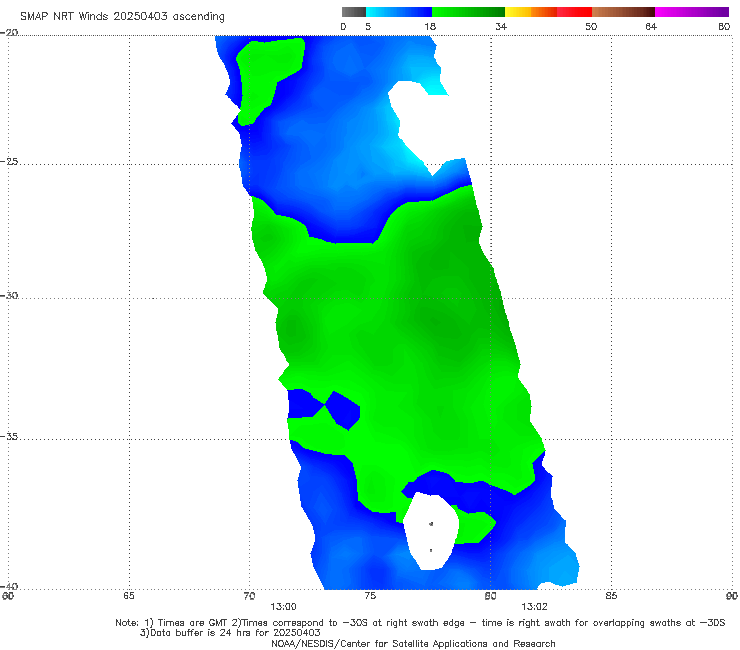
Task: Click the blue segment of the color bar
Action: coord(399,12)
